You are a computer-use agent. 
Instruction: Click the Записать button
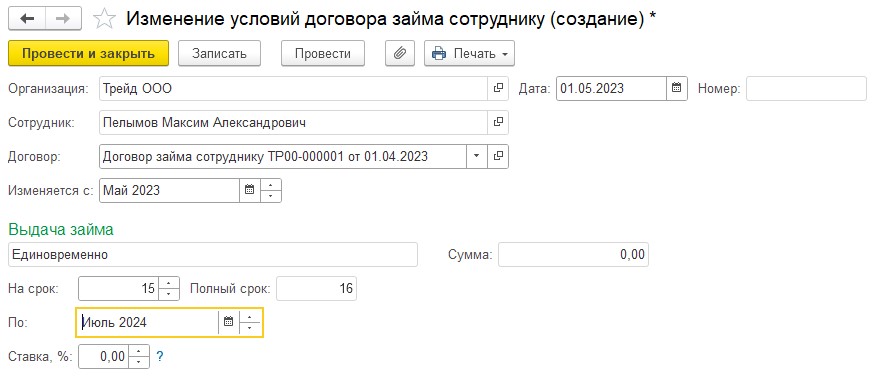[x=219, y=53]
